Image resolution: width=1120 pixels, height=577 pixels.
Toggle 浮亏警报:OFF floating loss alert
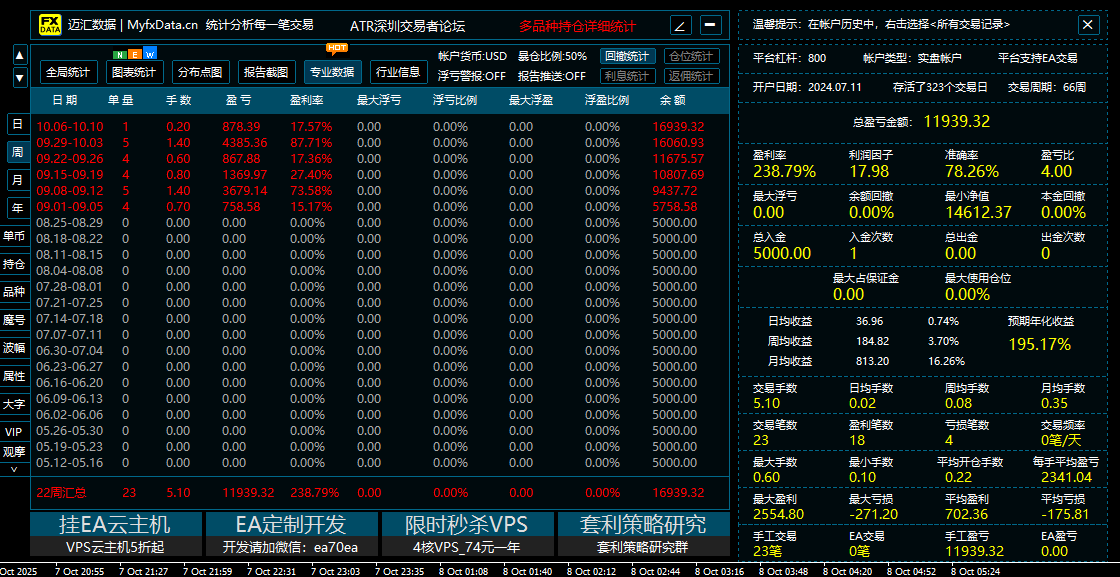point(471,76)
